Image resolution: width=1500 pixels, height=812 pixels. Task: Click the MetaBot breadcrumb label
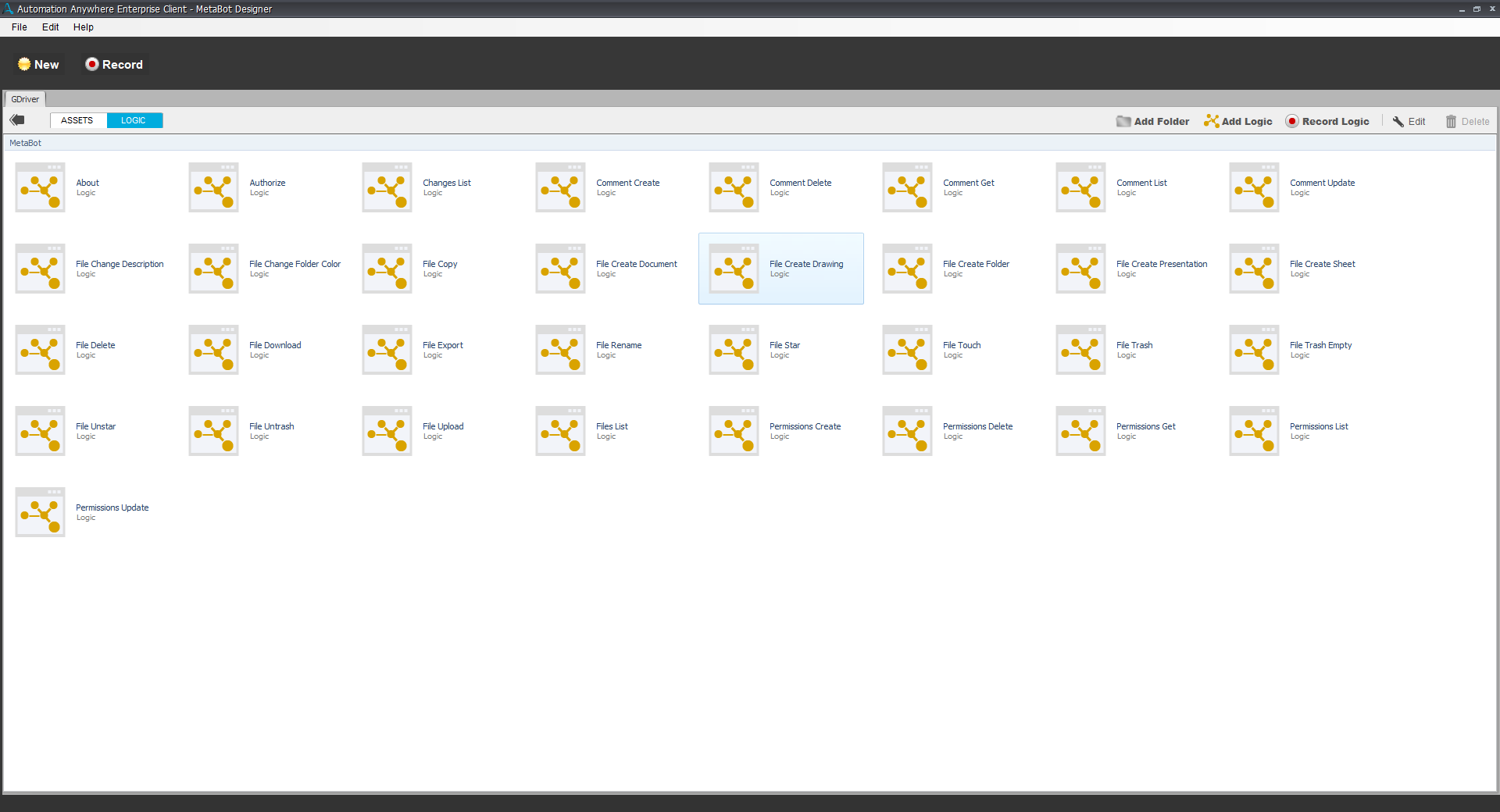pyautogui.click(x=26, y=144)
